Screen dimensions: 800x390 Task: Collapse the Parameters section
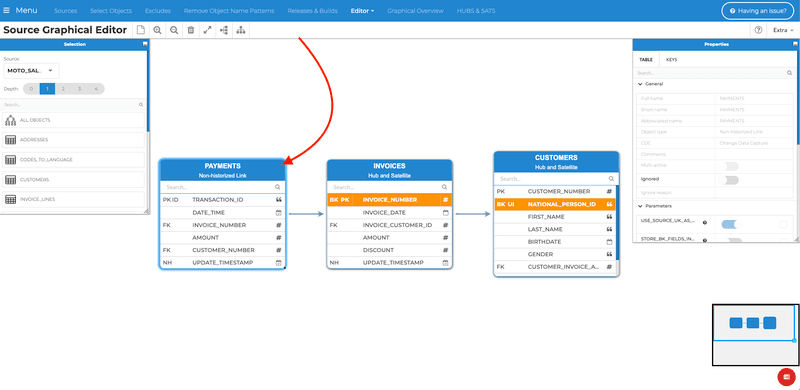[x=640, y=206]
